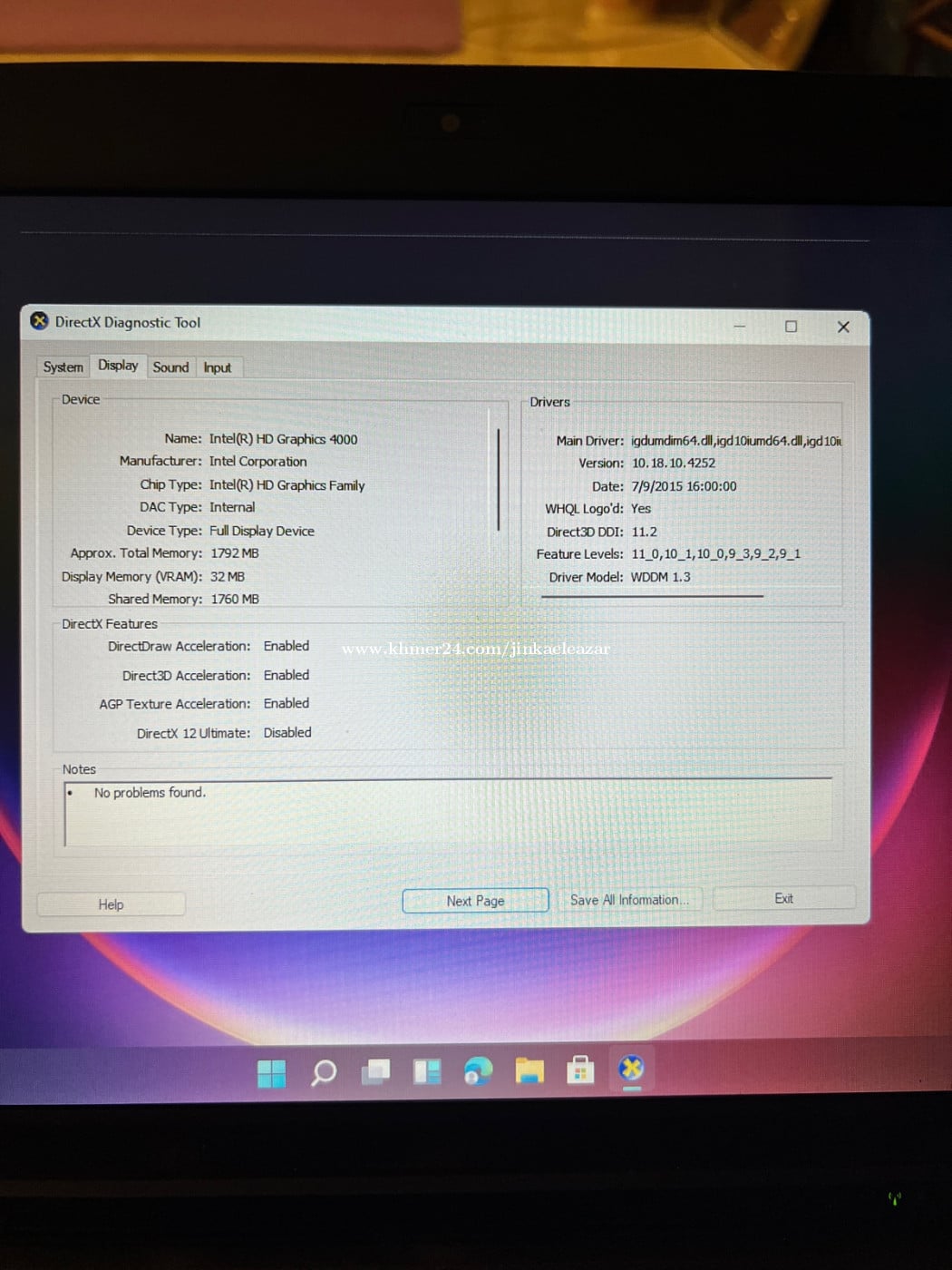Open Microsoft Store from the taskbar
This screenshot has height=1270, width=952.
click(580, 1071)
